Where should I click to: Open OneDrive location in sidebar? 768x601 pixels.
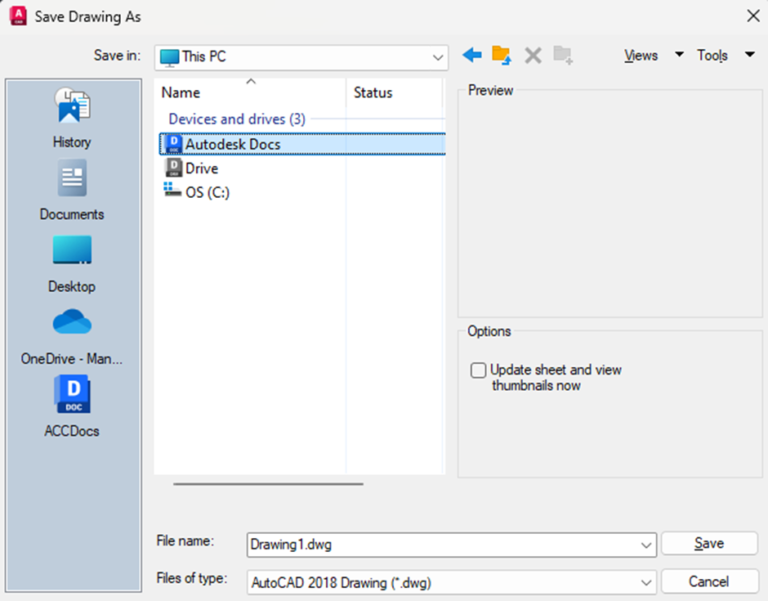[72, 337]
